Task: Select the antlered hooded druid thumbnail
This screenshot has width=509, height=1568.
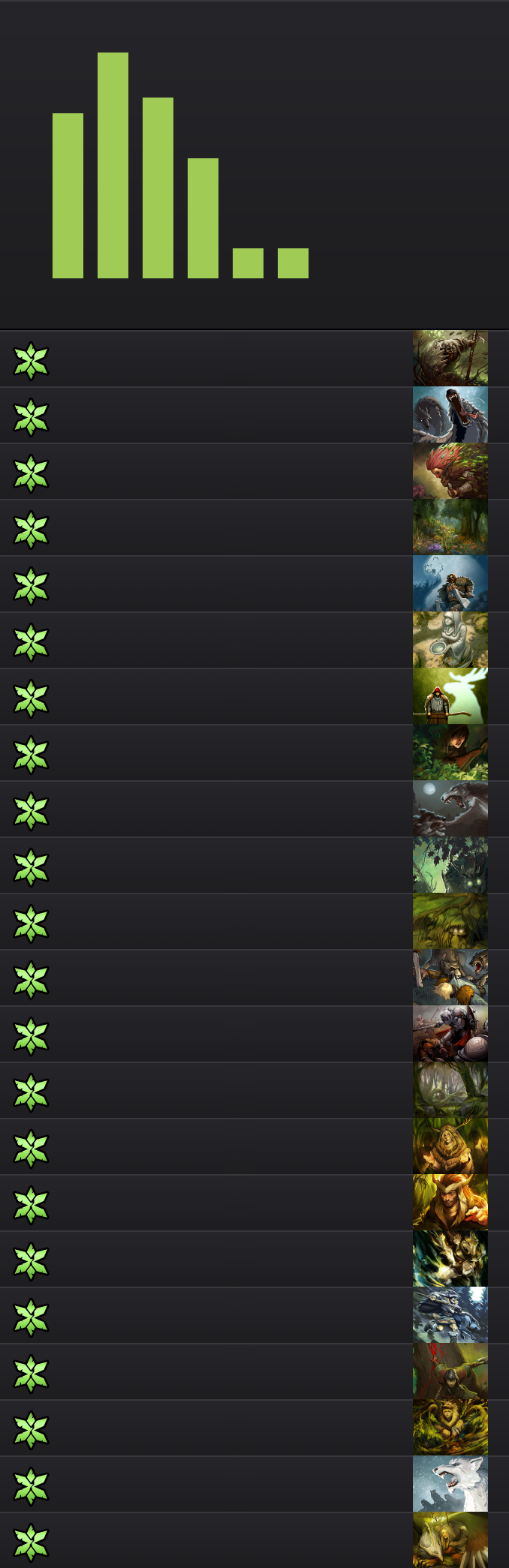Action: coord(450,1146)
